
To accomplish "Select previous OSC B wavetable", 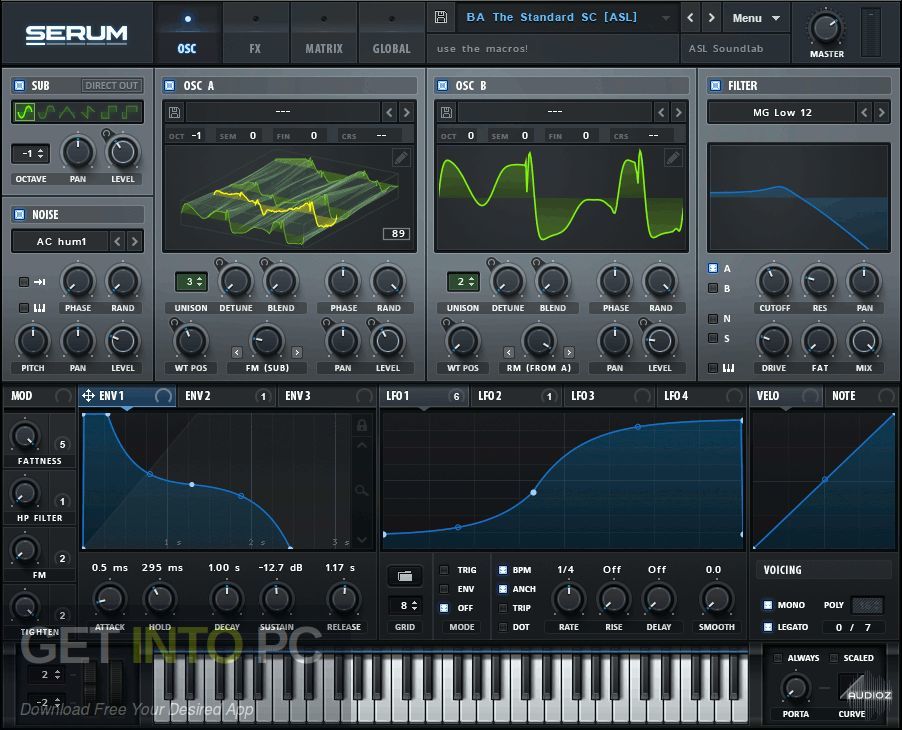I will 662,112.
